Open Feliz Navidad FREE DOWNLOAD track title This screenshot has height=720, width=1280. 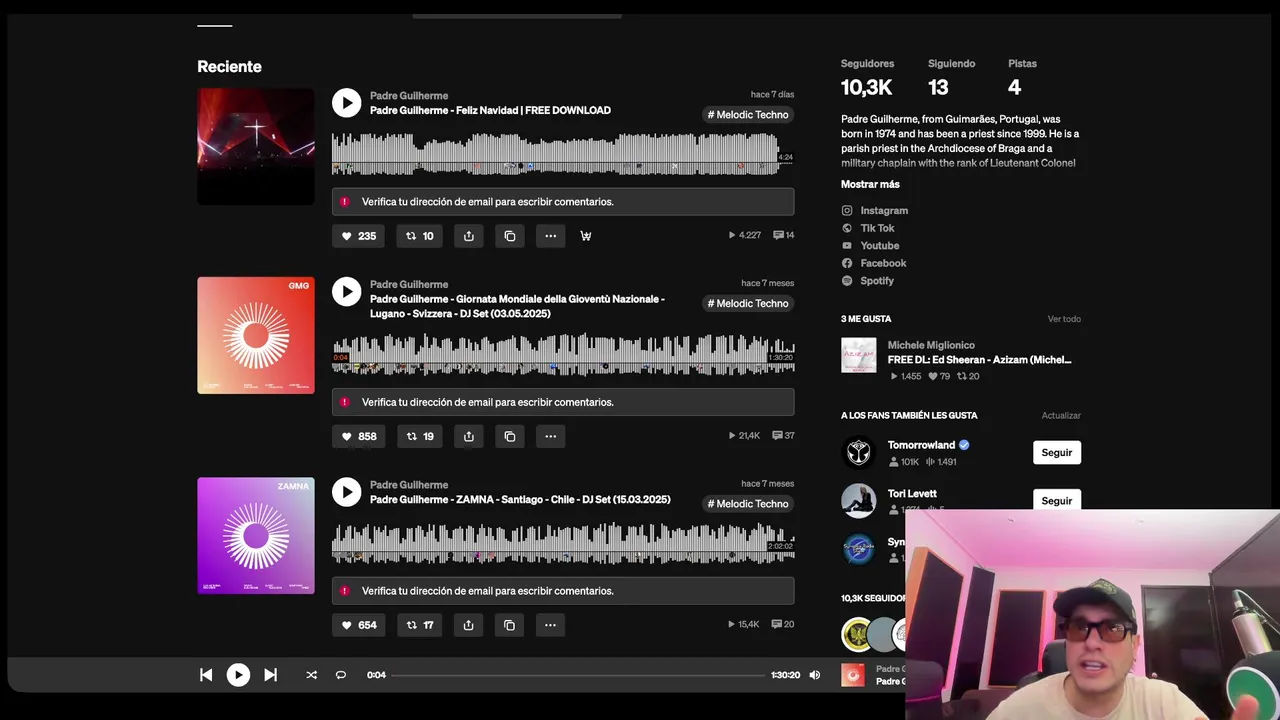490,110
